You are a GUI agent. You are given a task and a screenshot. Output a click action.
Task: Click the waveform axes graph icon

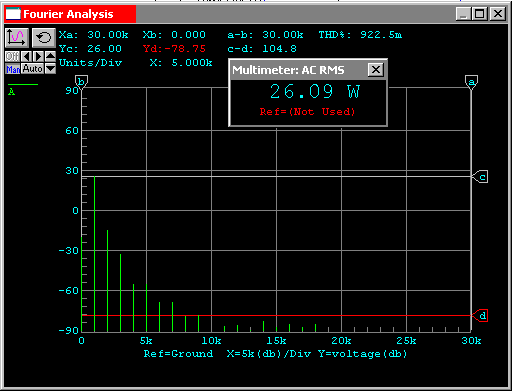17,37
